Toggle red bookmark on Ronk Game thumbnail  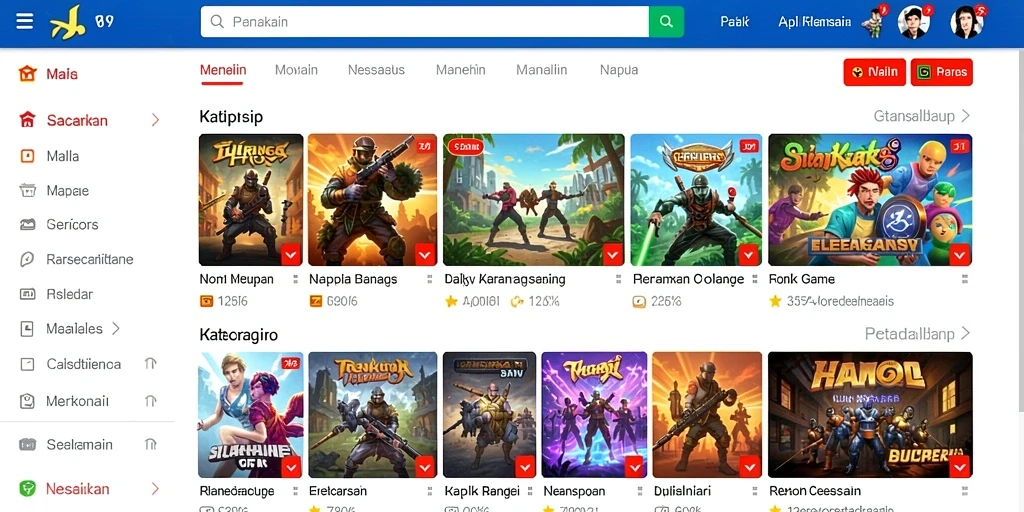[x=959, y=254]
